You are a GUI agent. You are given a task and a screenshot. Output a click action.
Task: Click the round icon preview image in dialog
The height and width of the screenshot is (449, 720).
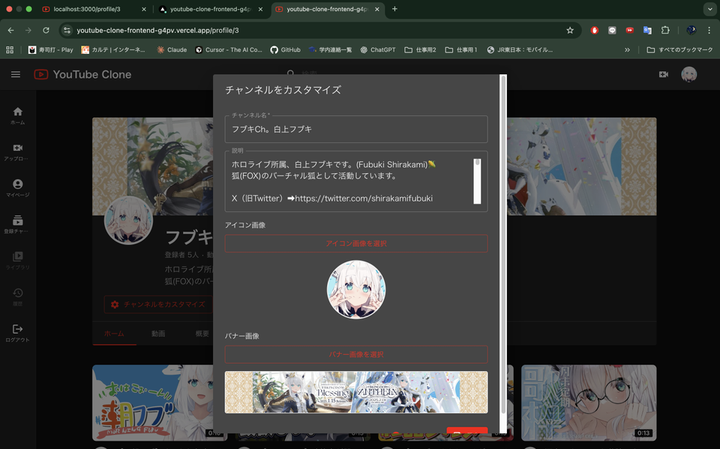point(356,290)
